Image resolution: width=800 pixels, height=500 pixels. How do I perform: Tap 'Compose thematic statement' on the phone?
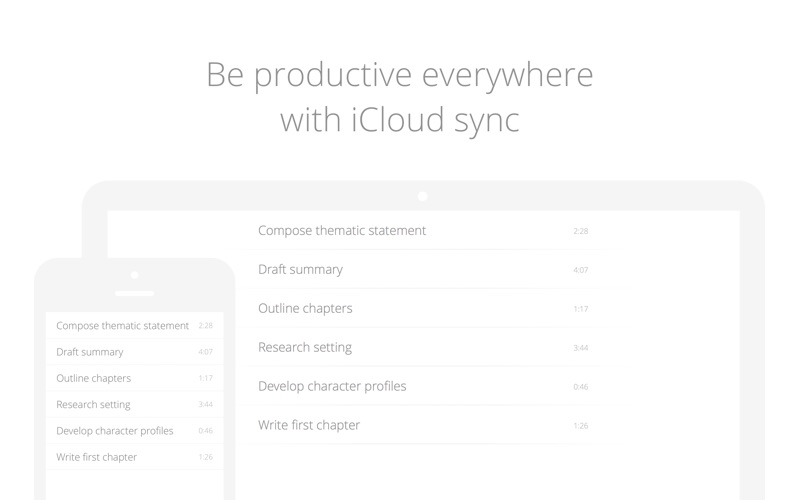coord(122,326)
